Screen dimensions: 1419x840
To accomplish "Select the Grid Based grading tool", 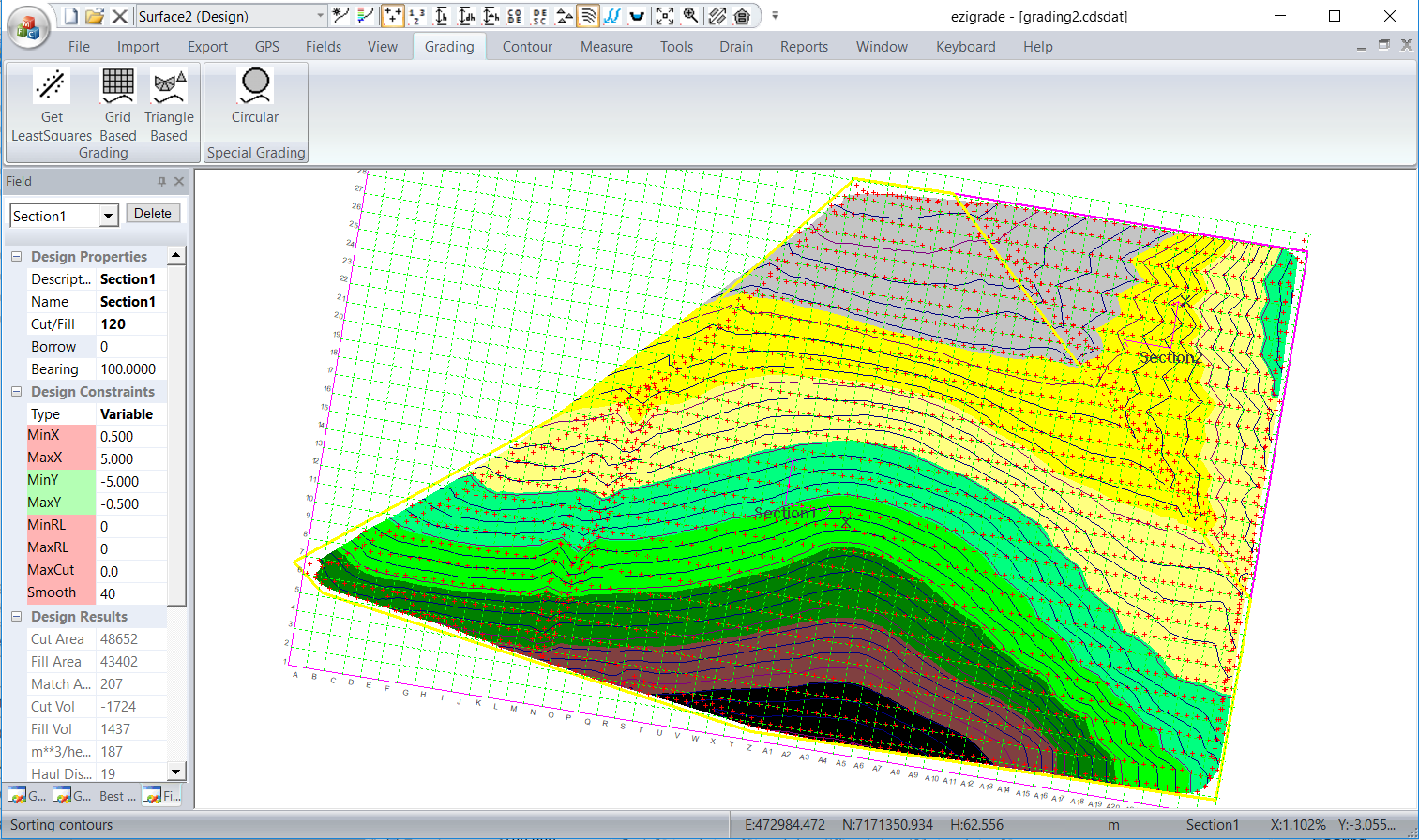I will click(x=117, y=86).
